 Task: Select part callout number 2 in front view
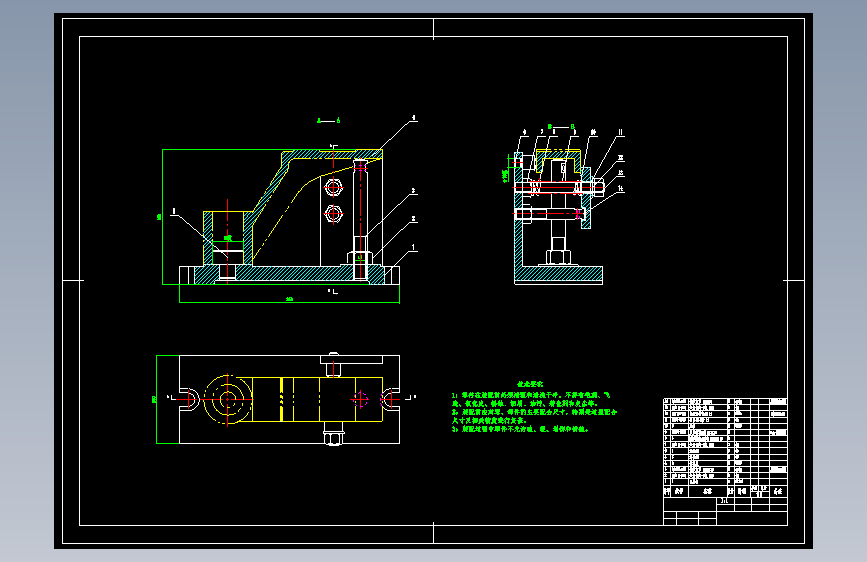point(414,219)
